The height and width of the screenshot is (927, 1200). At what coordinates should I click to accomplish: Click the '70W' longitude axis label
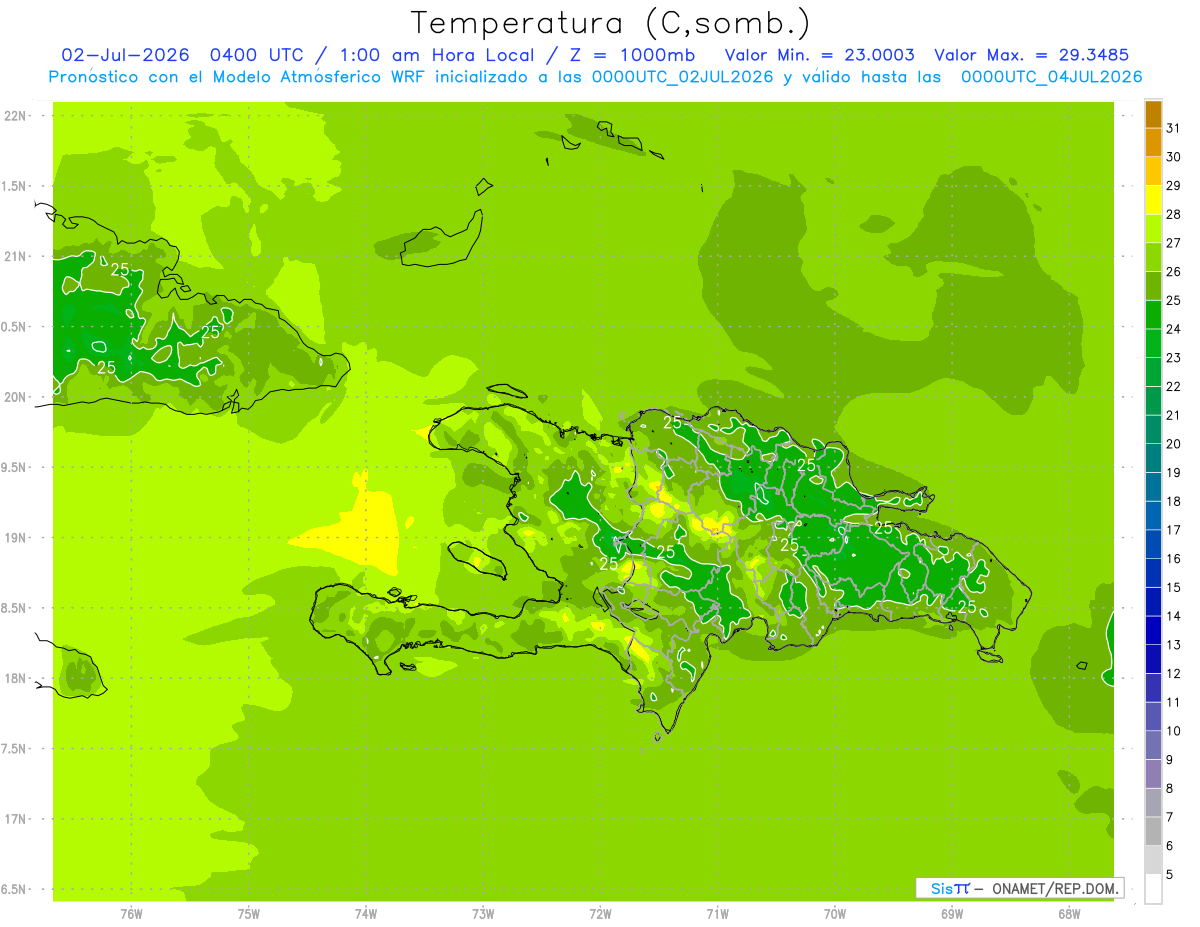click(835, 913)
